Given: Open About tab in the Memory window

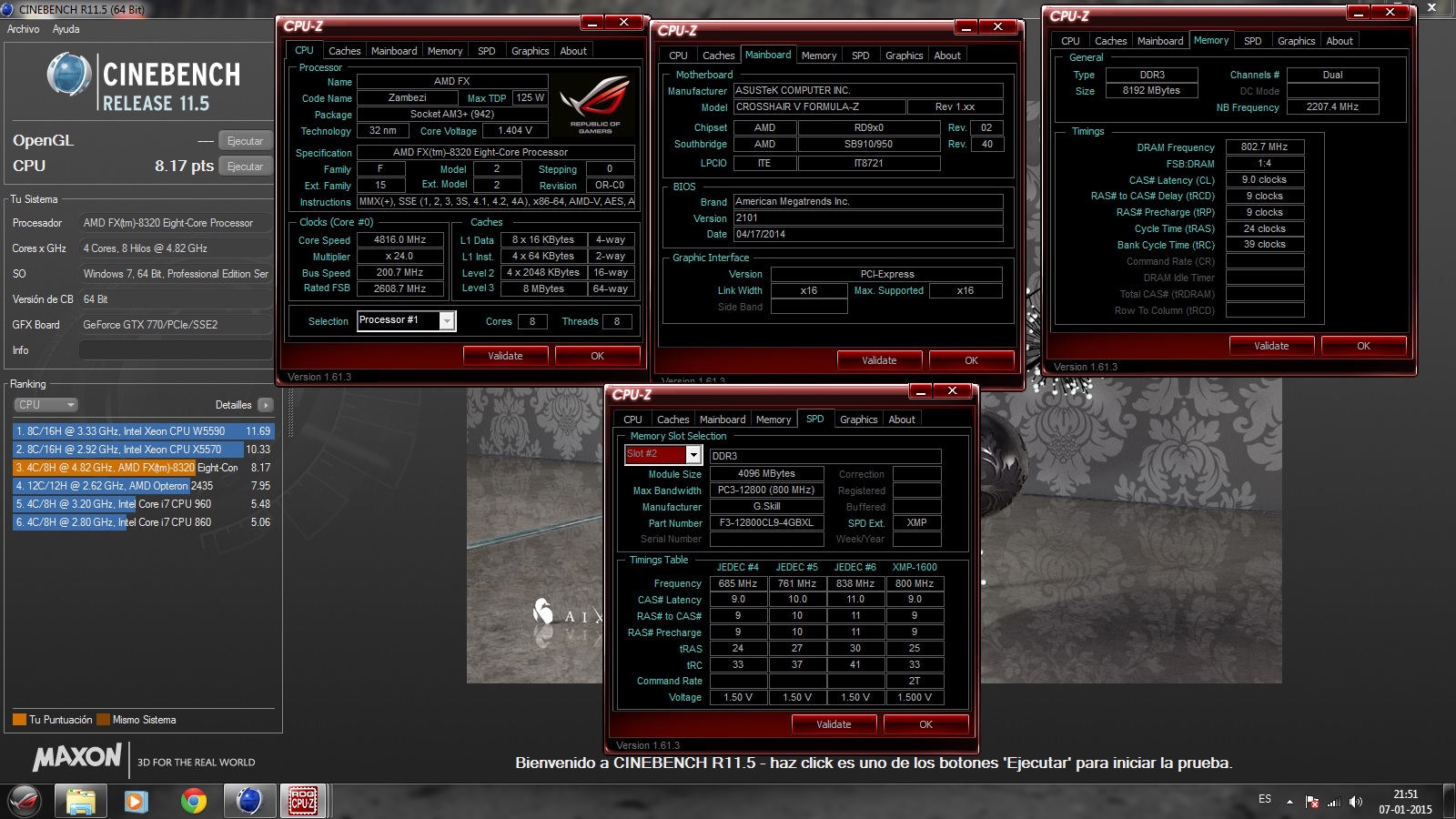Looking at the screenshot, I should tap(1339, 41).
